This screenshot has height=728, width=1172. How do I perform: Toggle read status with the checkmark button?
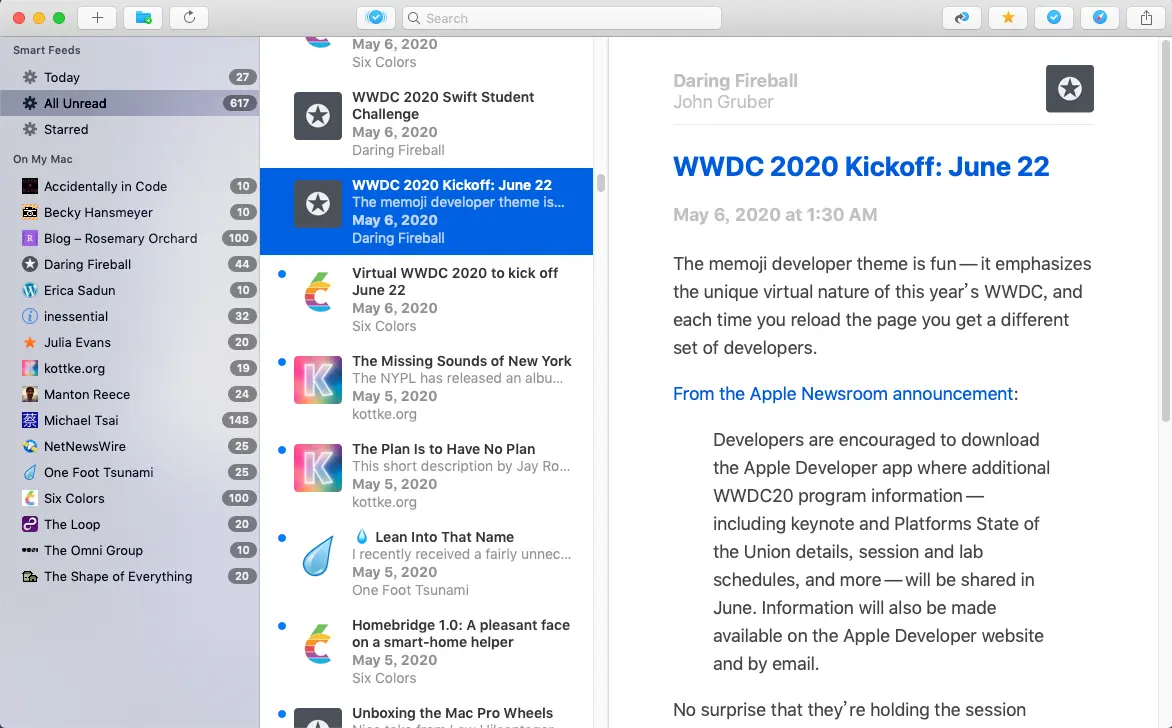coord(1054,18)
